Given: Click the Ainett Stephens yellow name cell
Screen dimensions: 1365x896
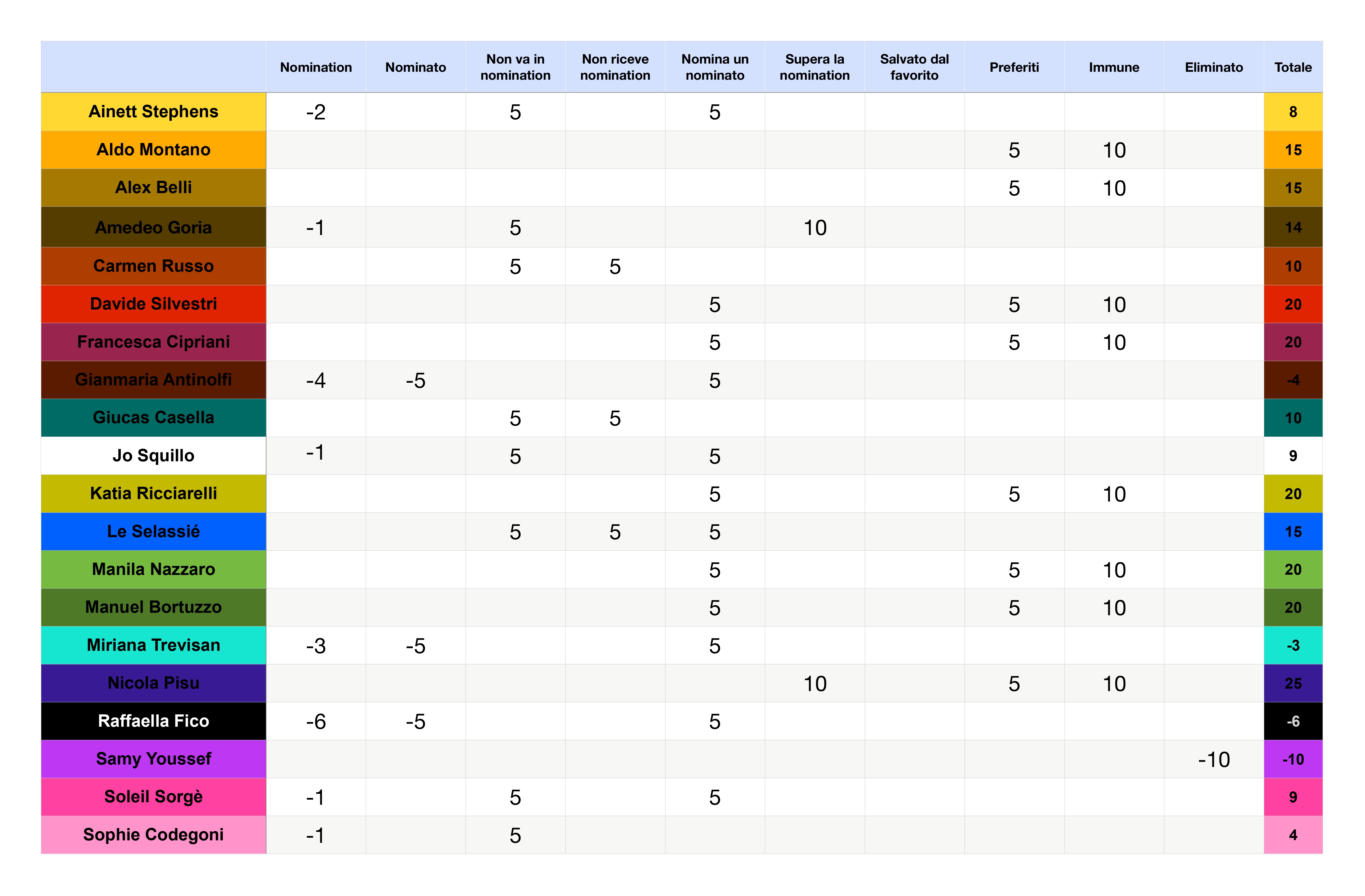Looking at the screenshot, I should 153,111.
